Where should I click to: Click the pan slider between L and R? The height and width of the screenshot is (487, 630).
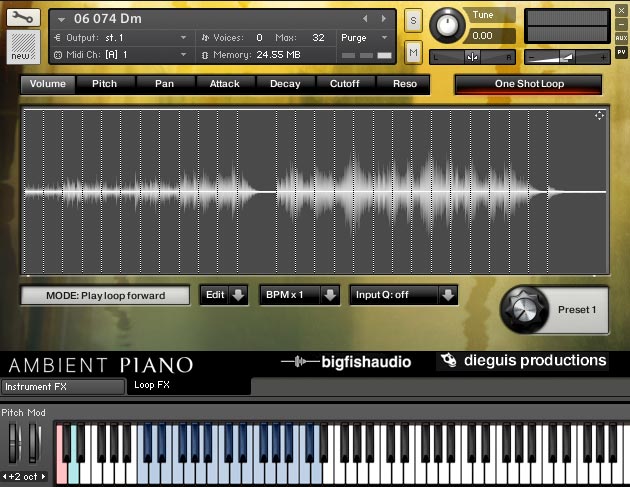pos(472,57)
